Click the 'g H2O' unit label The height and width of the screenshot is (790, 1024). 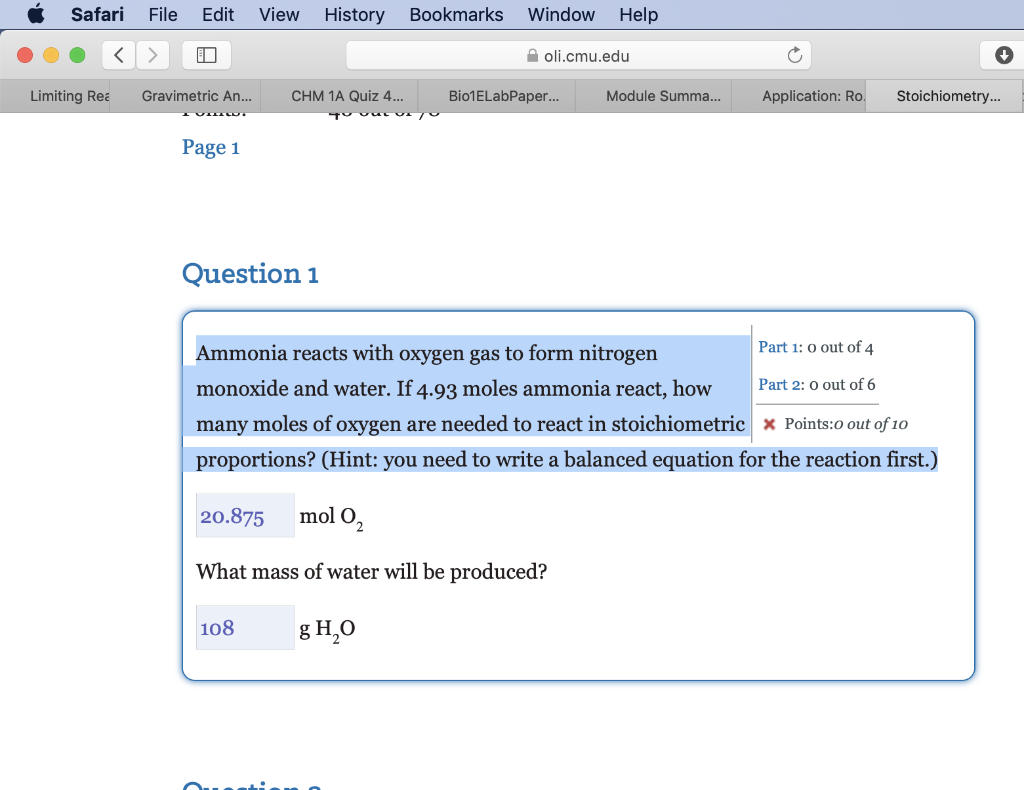click(x=327, y=630)
